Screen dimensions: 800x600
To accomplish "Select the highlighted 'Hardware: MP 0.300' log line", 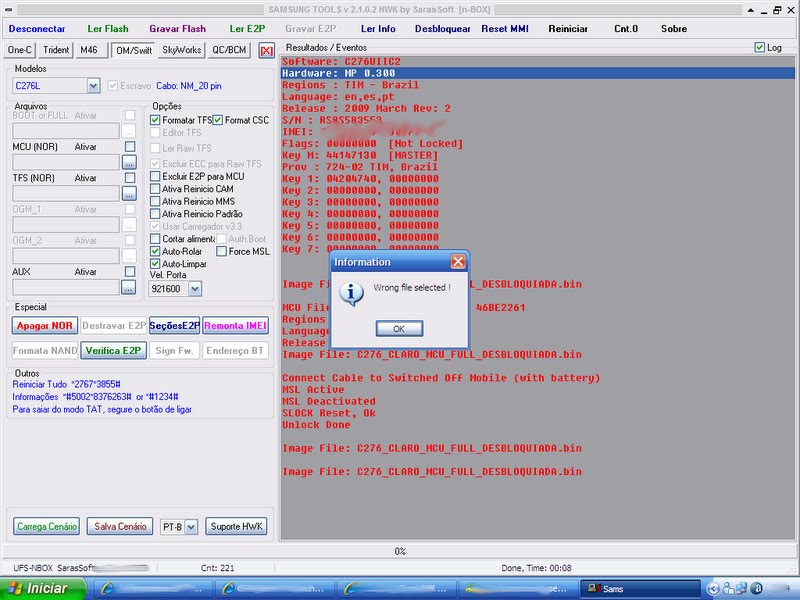I will tap(538, 73).
